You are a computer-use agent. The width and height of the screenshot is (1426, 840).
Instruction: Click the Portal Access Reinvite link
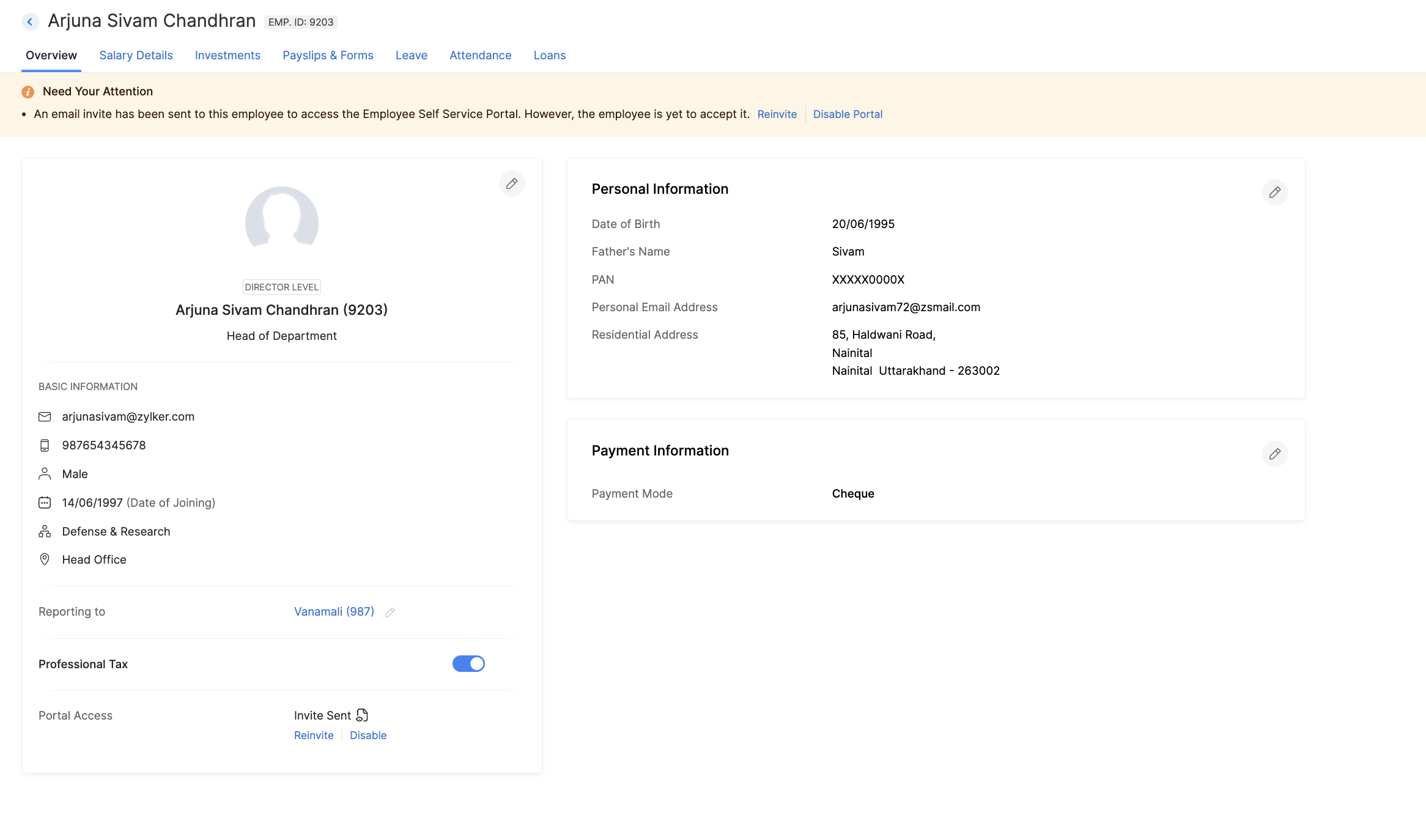[x=313, y=735]
